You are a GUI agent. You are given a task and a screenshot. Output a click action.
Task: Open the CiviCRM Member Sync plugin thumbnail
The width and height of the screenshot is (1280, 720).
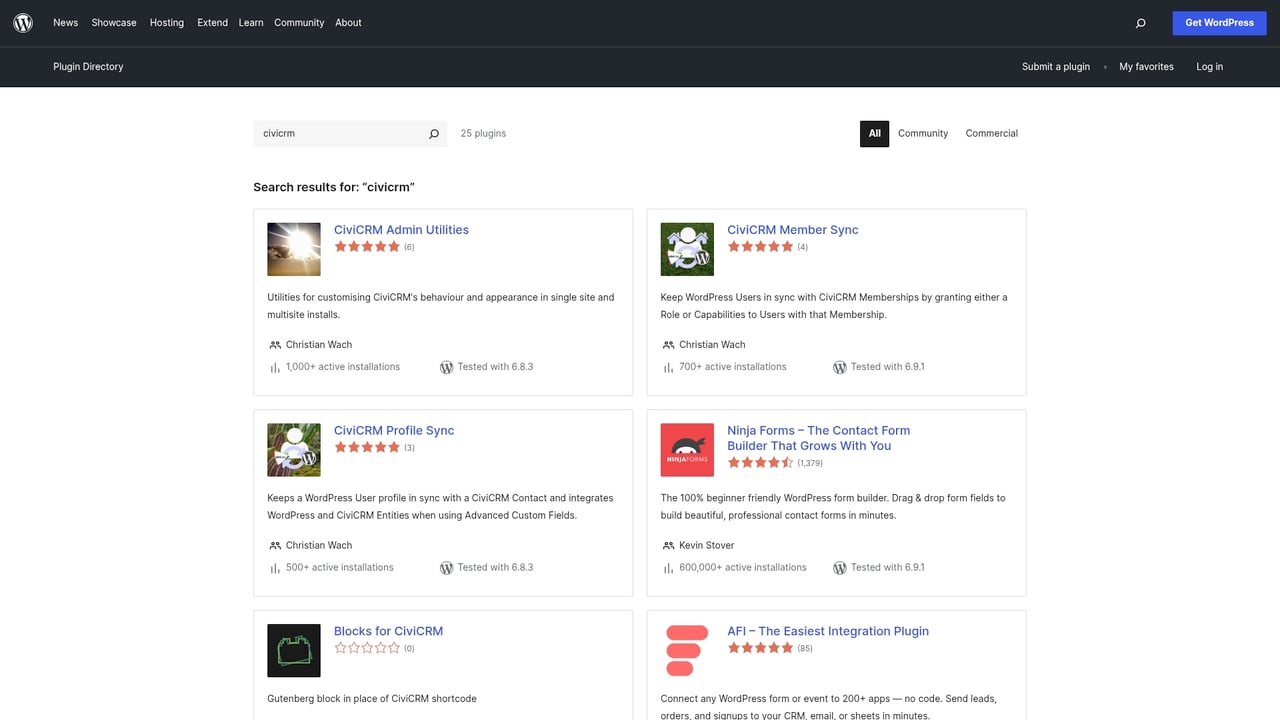[687, 249]
